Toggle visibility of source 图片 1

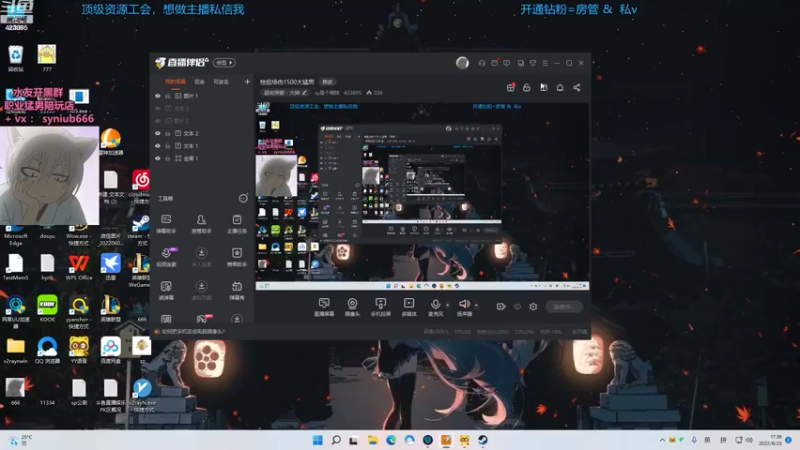click(x=158, y=96)
